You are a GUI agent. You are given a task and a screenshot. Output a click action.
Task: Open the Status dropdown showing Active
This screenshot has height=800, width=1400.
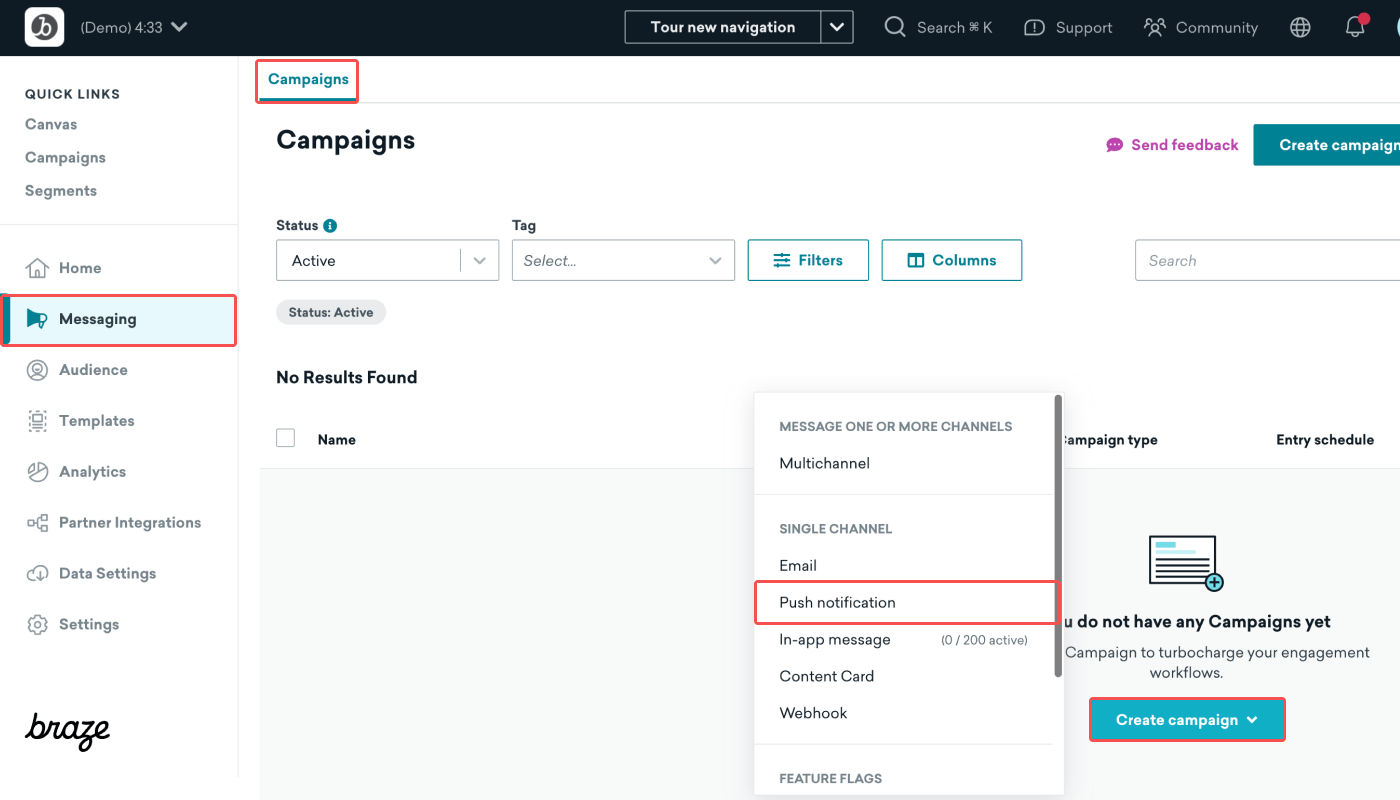click(x=387, y=260)
